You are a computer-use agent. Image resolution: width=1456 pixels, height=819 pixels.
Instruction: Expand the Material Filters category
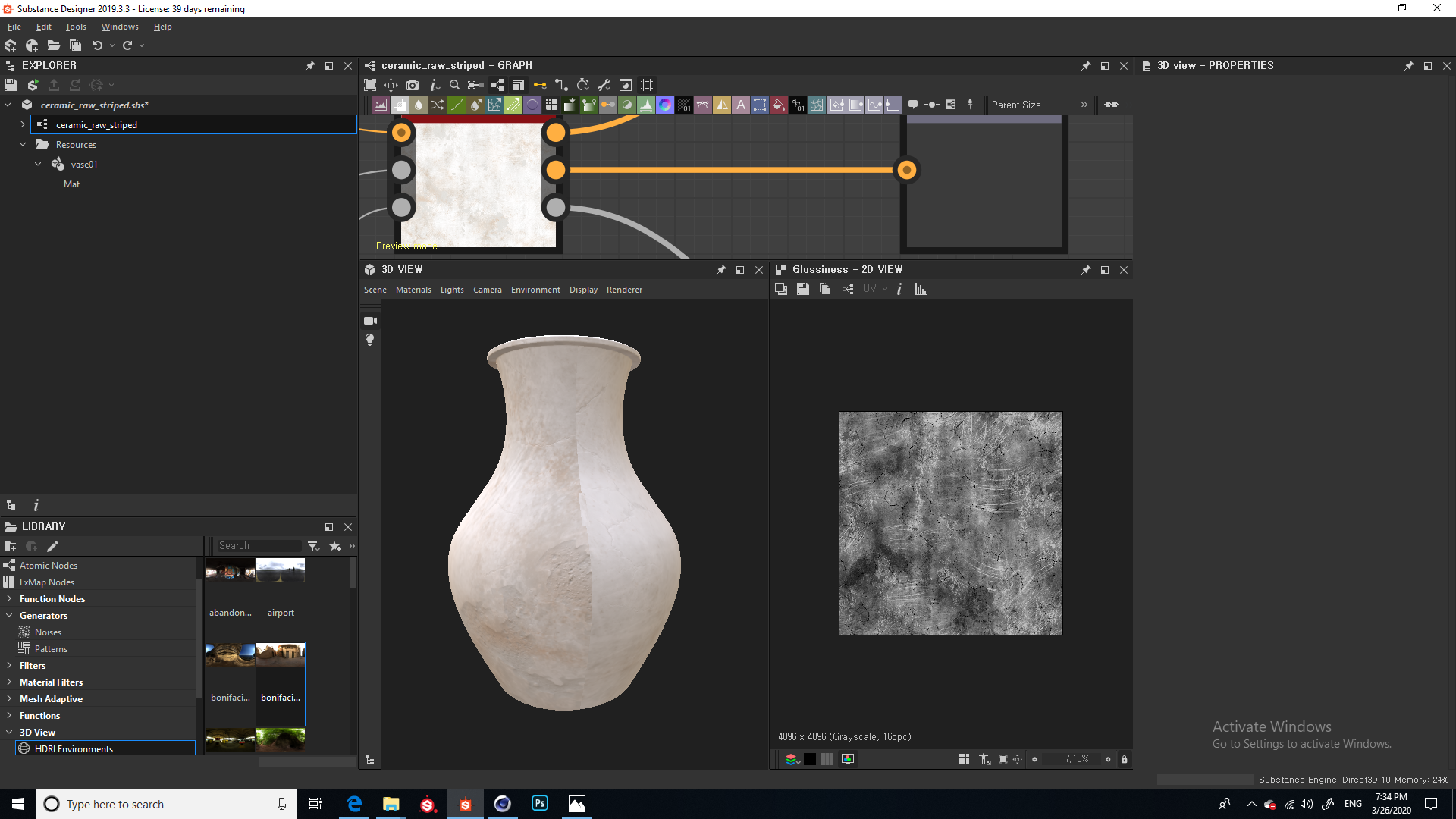tap(9, 682)
